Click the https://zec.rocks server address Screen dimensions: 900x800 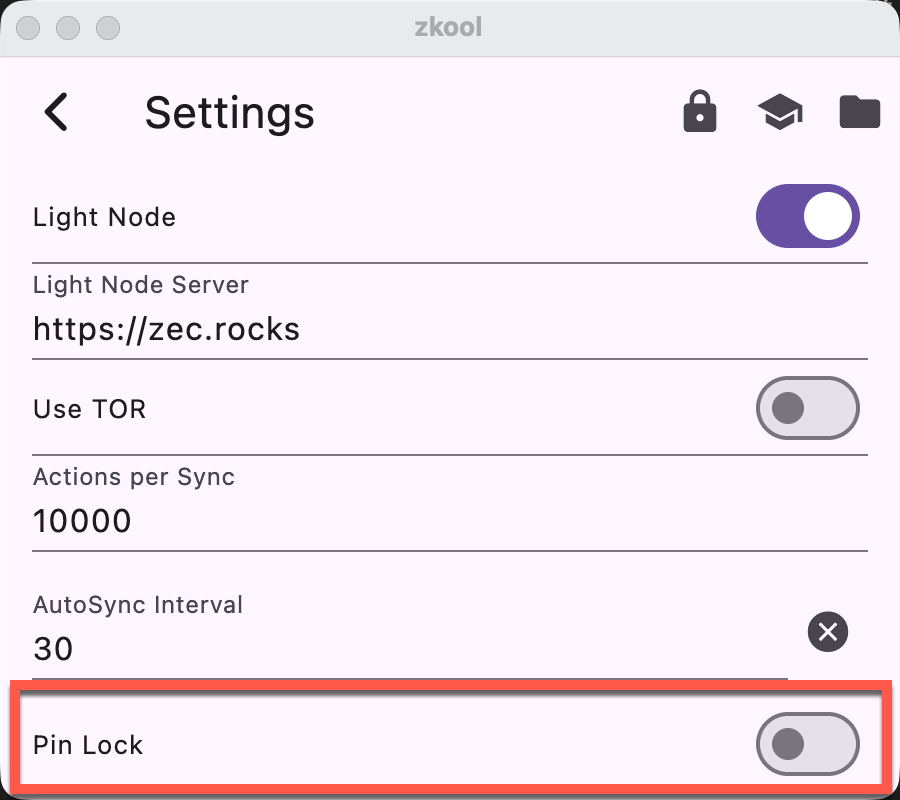pyautogui.click(x=167, y=329)
